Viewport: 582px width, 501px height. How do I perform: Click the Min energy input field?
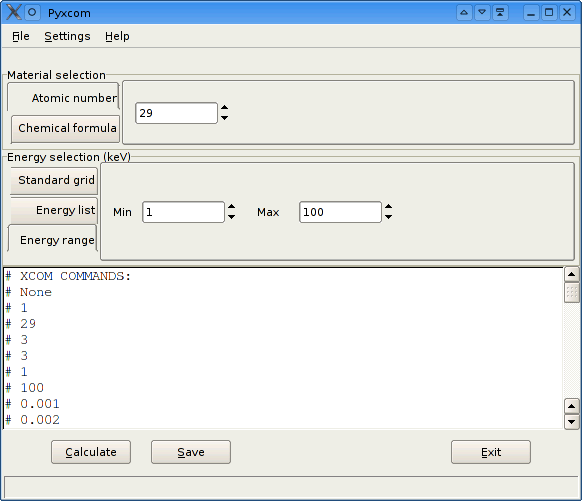(183, 212)
